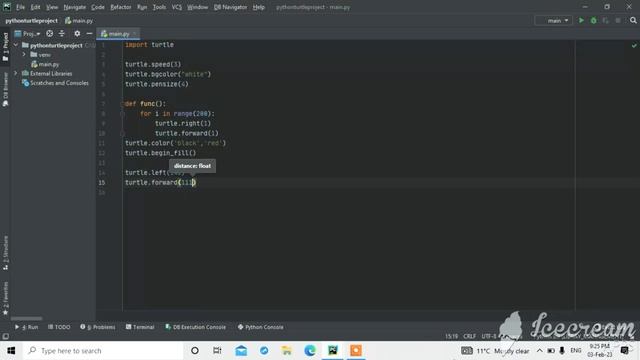Expand the venv folder
Viewport: 640px width, 360px height.
click(24, 54)
